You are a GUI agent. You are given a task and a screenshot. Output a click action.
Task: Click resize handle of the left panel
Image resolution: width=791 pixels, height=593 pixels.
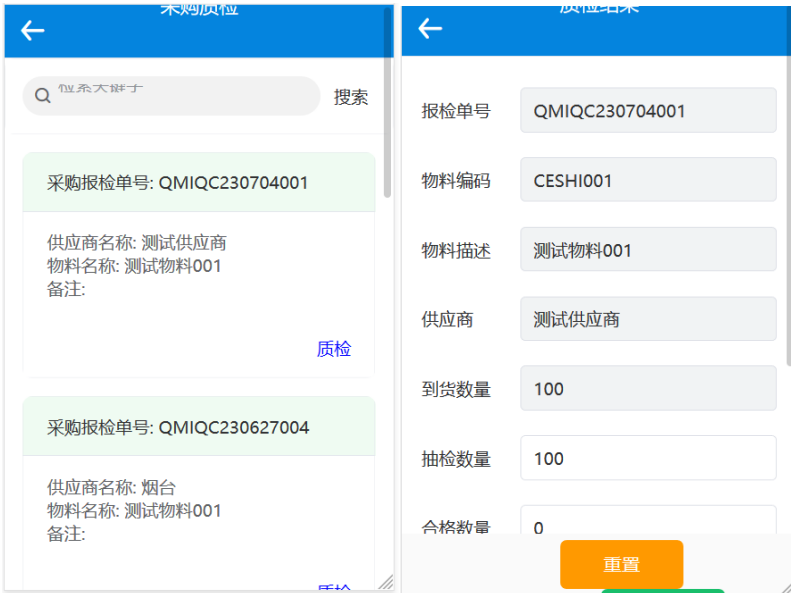(x=386, y=583)
